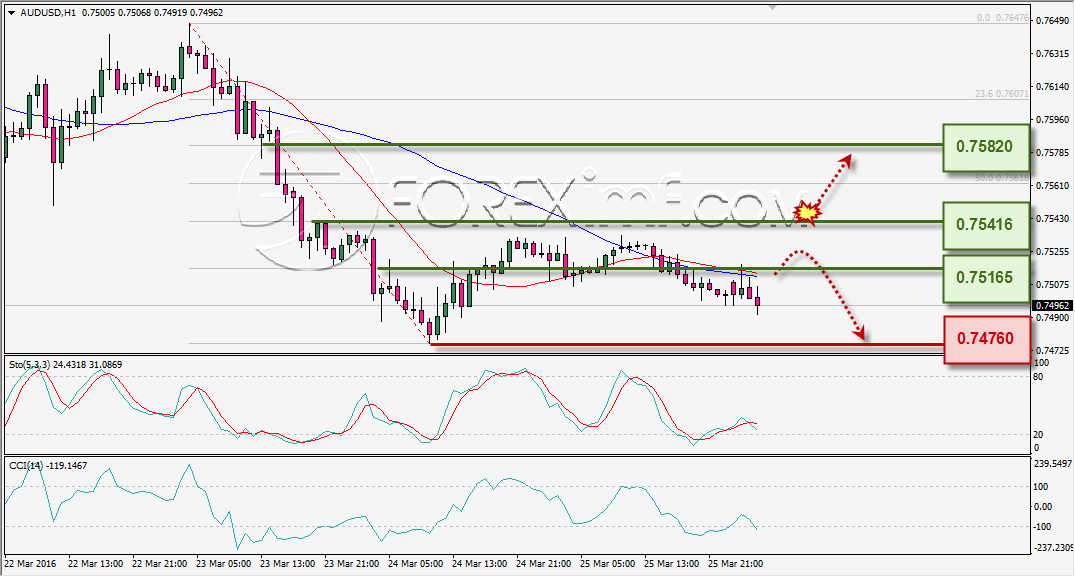Screen dimensions: 1075x577
Task: Click price axis value 0.74725
Action: [x=1052, y=350]
